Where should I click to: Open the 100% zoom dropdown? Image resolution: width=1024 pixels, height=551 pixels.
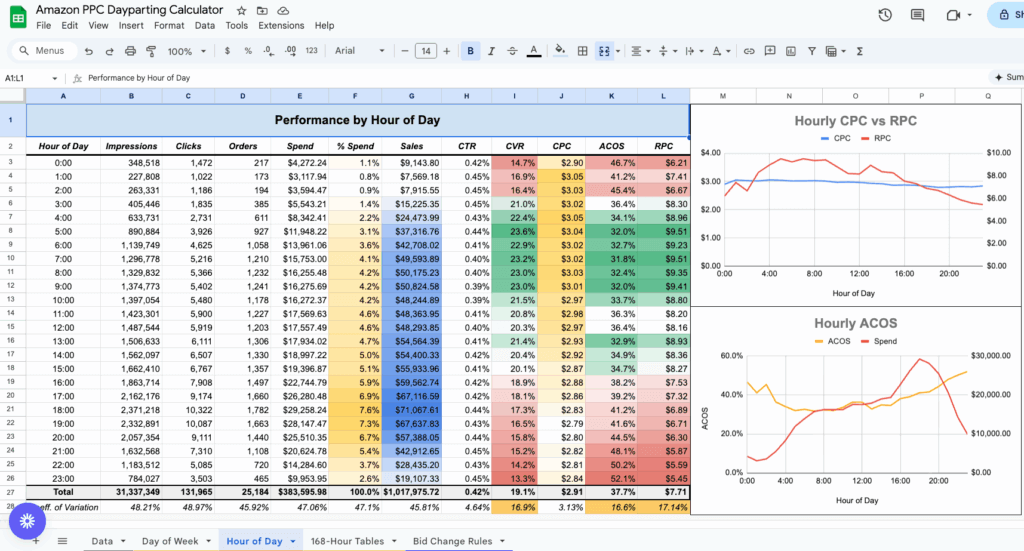[x=186, y=51]
